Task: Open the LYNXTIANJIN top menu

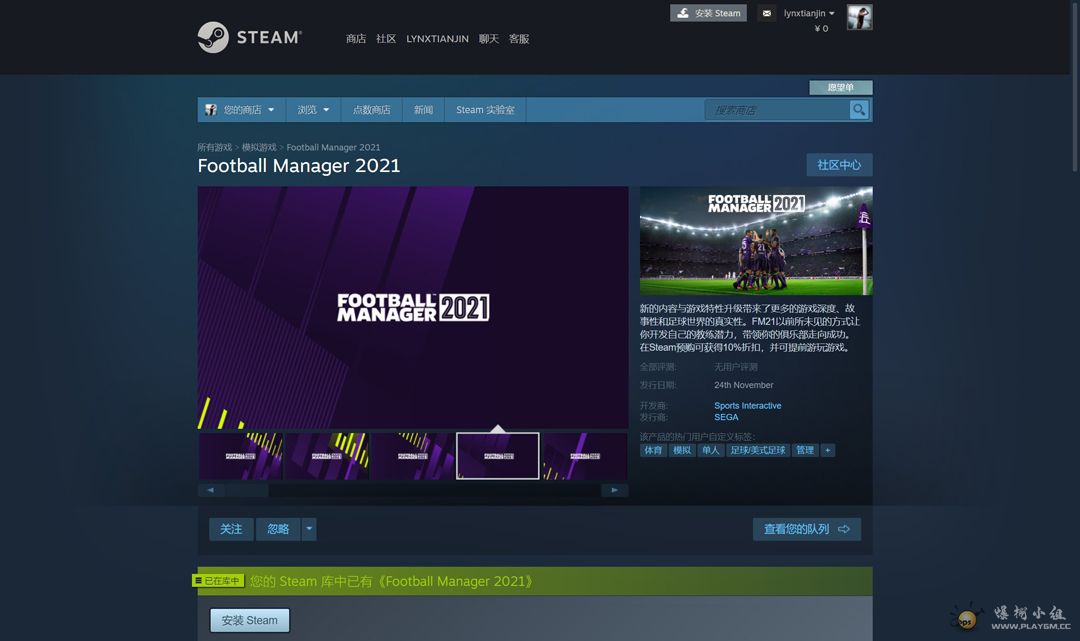Action: (437, 39)
